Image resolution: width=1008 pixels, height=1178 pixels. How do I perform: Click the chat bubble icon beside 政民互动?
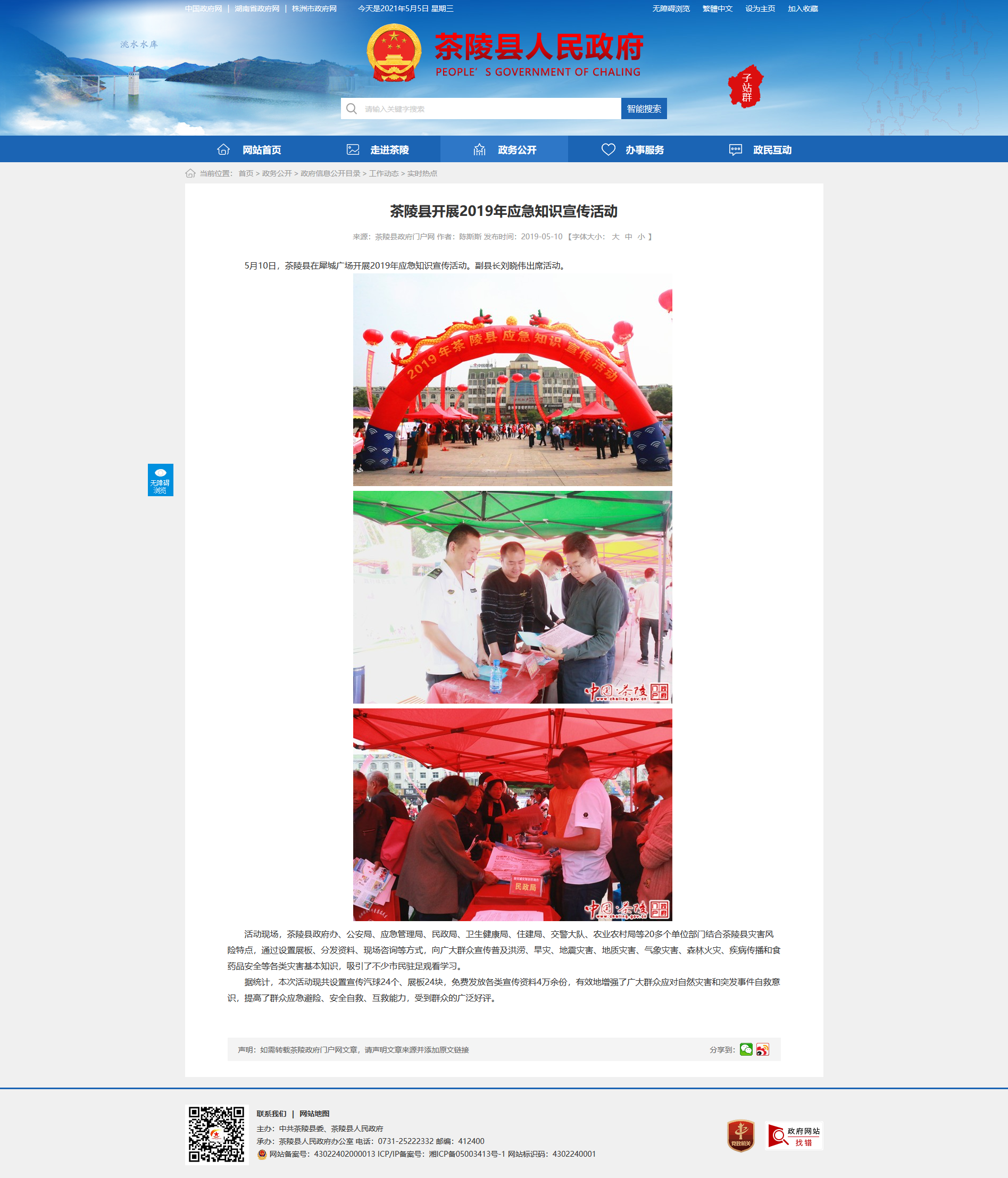tap(736, 149)
